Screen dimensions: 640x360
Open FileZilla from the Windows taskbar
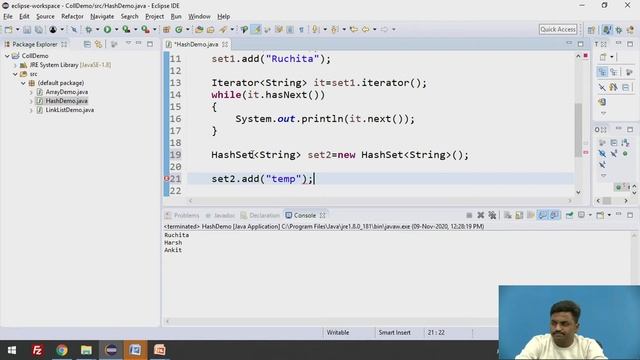37,350
